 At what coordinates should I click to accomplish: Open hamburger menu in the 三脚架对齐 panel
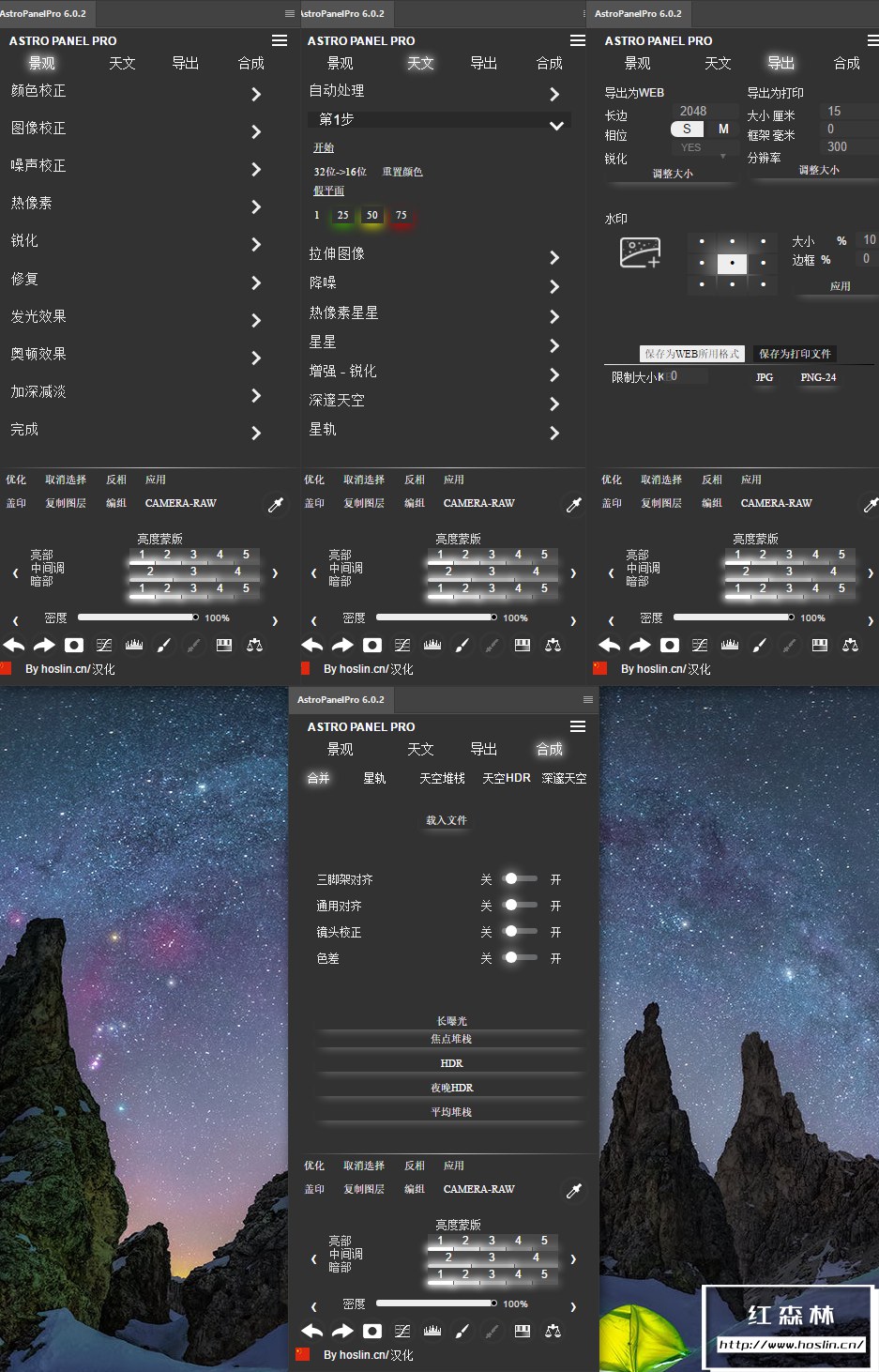click(x=578, y=726)
